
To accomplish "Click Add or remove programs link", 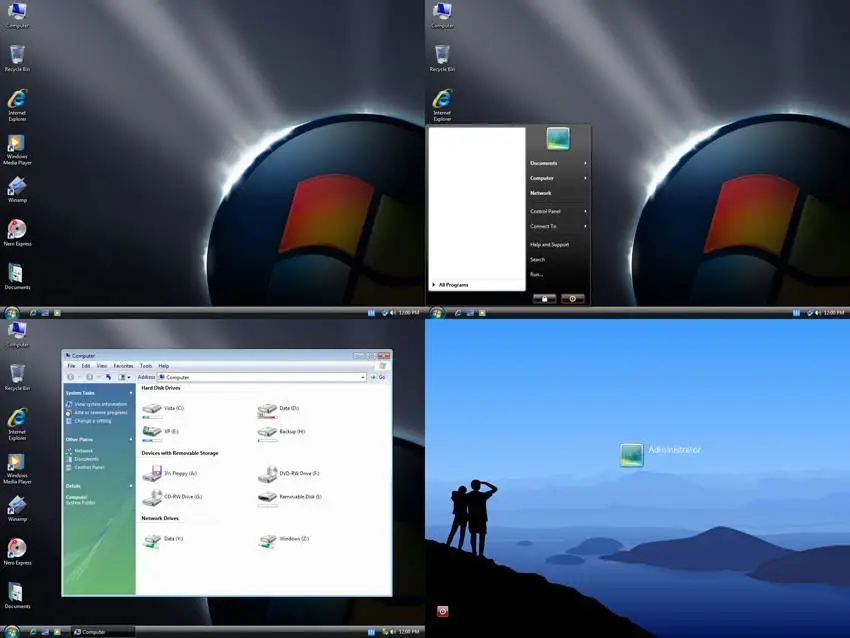I will [x=101, y=413].
